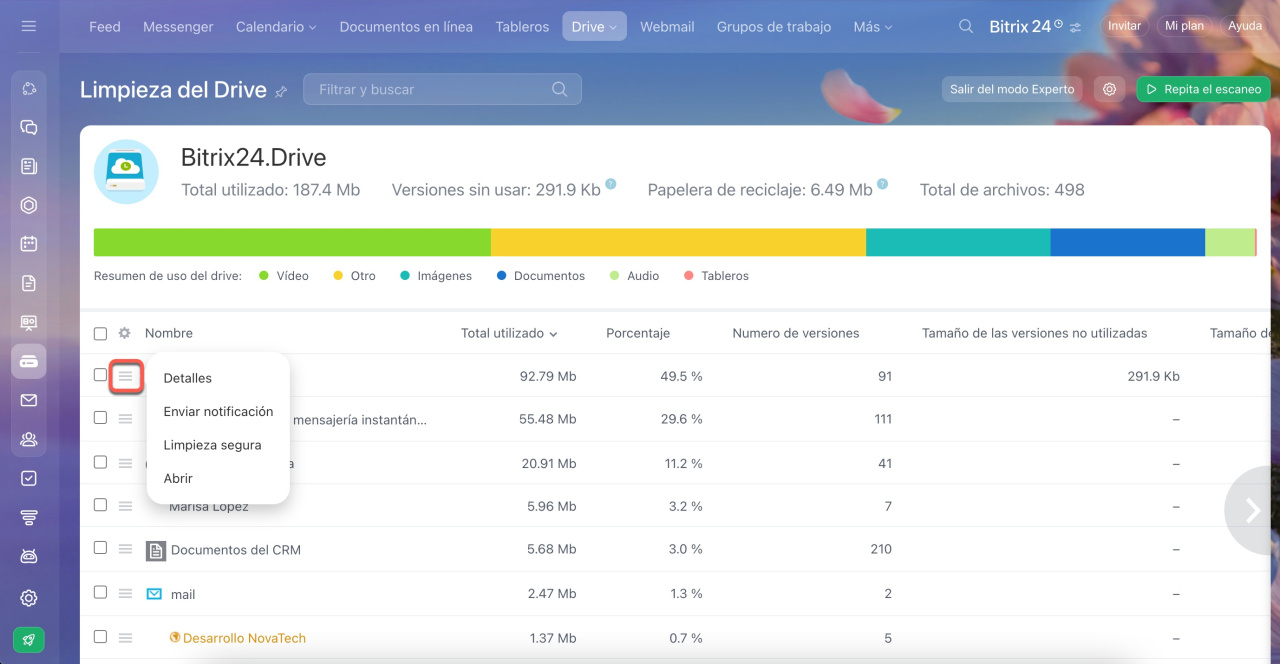Screen dimensions: 1280x664
Task: Choose Enviar notificación from the context menu
Action: tap(218, 412)
